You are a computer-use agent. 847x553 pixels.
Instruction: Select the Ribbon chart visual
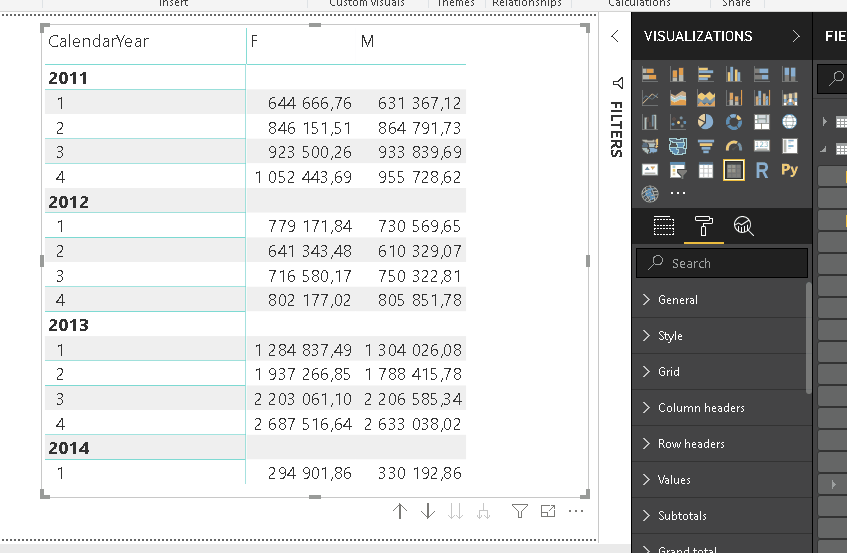(x=789, y=98)
